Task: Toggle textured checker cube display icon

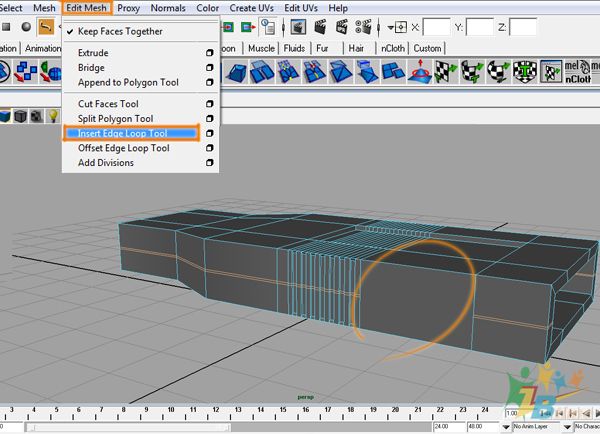Action: click(x=36, y=116)
